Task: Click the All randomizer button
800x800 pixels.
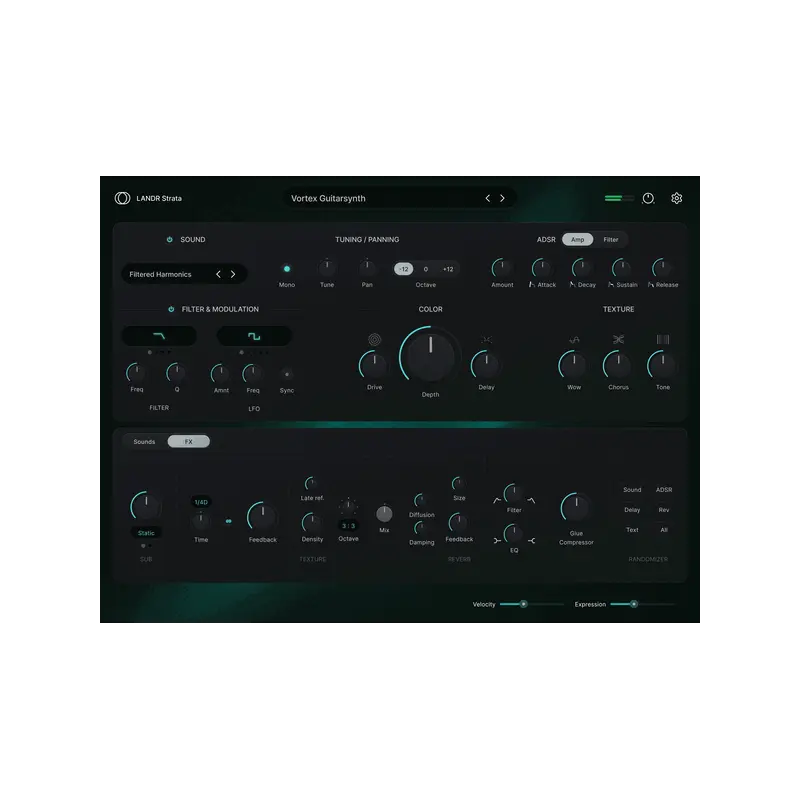Action: point(664,530)
